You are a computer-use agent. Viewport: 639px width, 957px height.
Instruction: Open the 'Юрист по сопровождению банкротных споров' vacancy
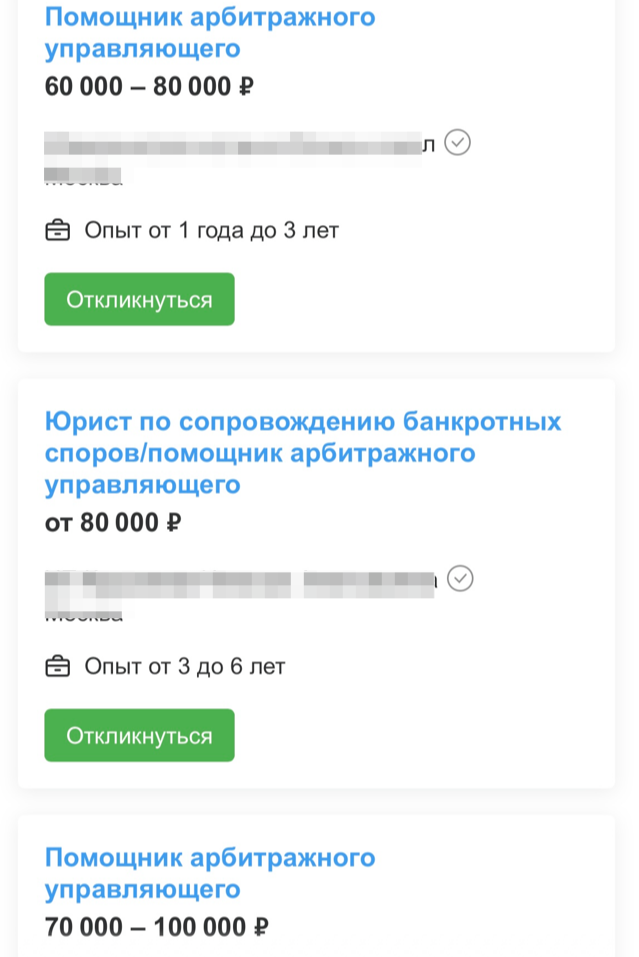coord(303,452)
